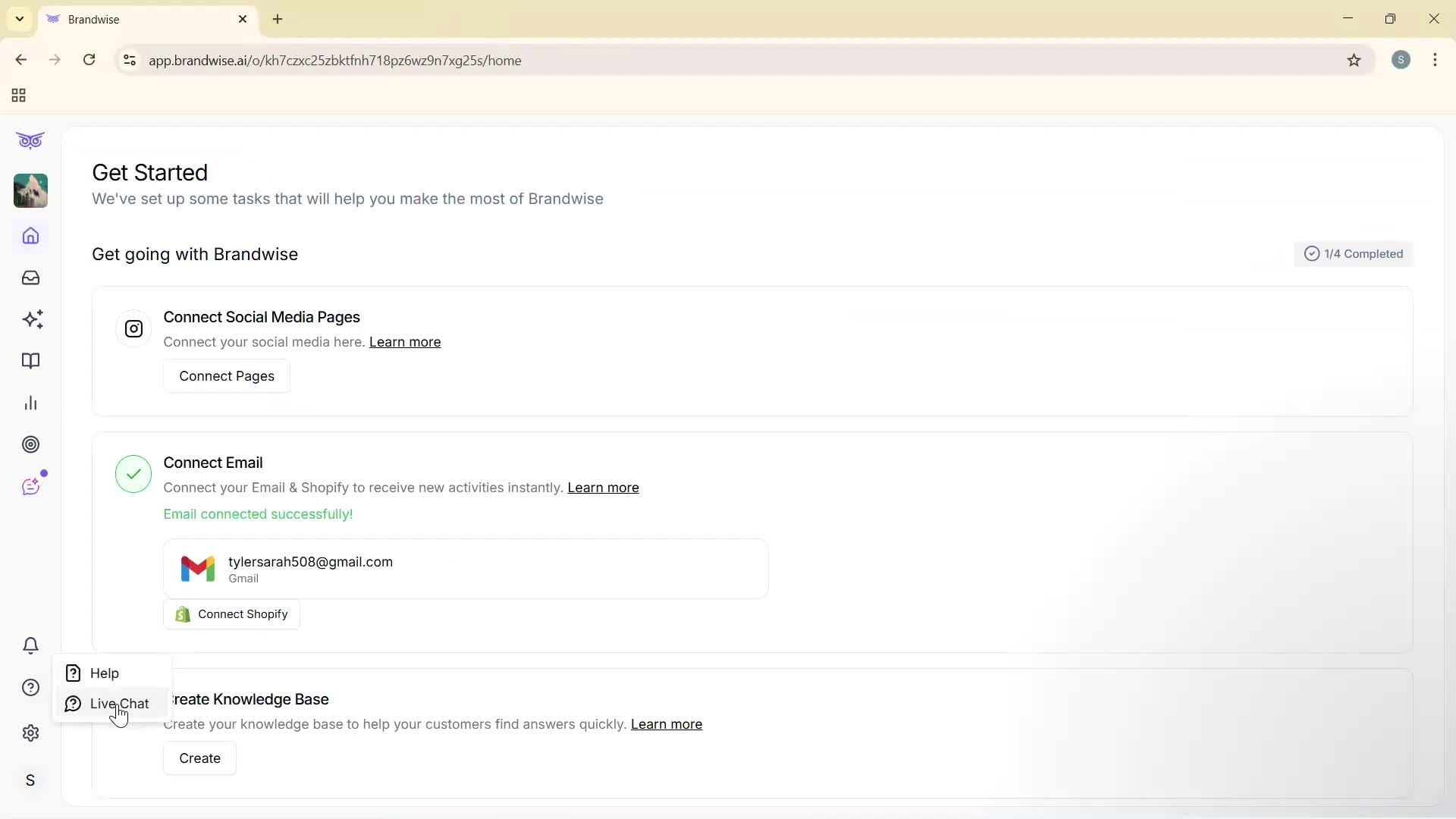Open the Brandwise home dashboard

point(30,236)
